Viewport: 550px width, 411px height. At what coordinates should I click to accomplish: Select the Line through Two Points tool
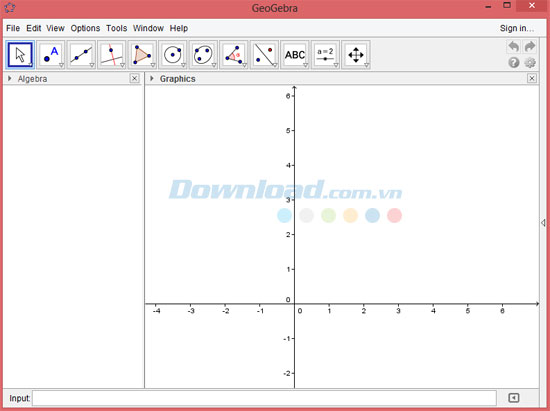(81, 55)
